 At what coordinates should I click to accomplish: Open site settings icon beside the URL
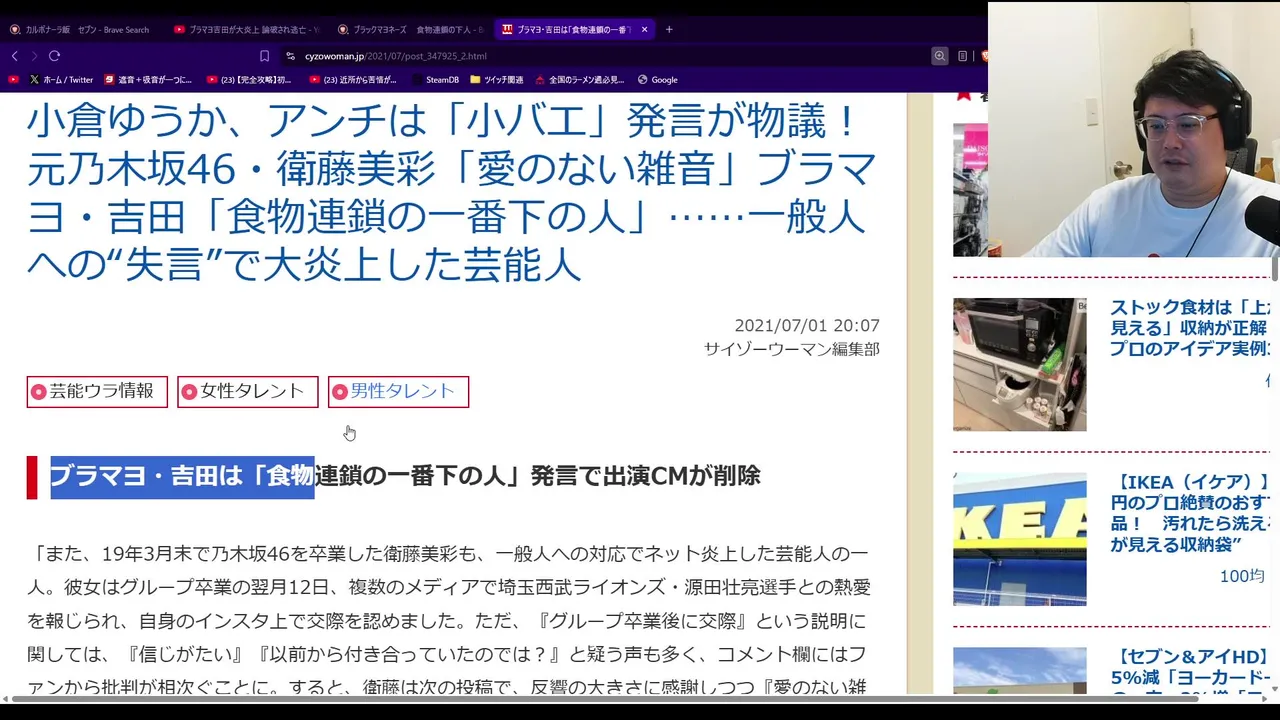(291, 56)
